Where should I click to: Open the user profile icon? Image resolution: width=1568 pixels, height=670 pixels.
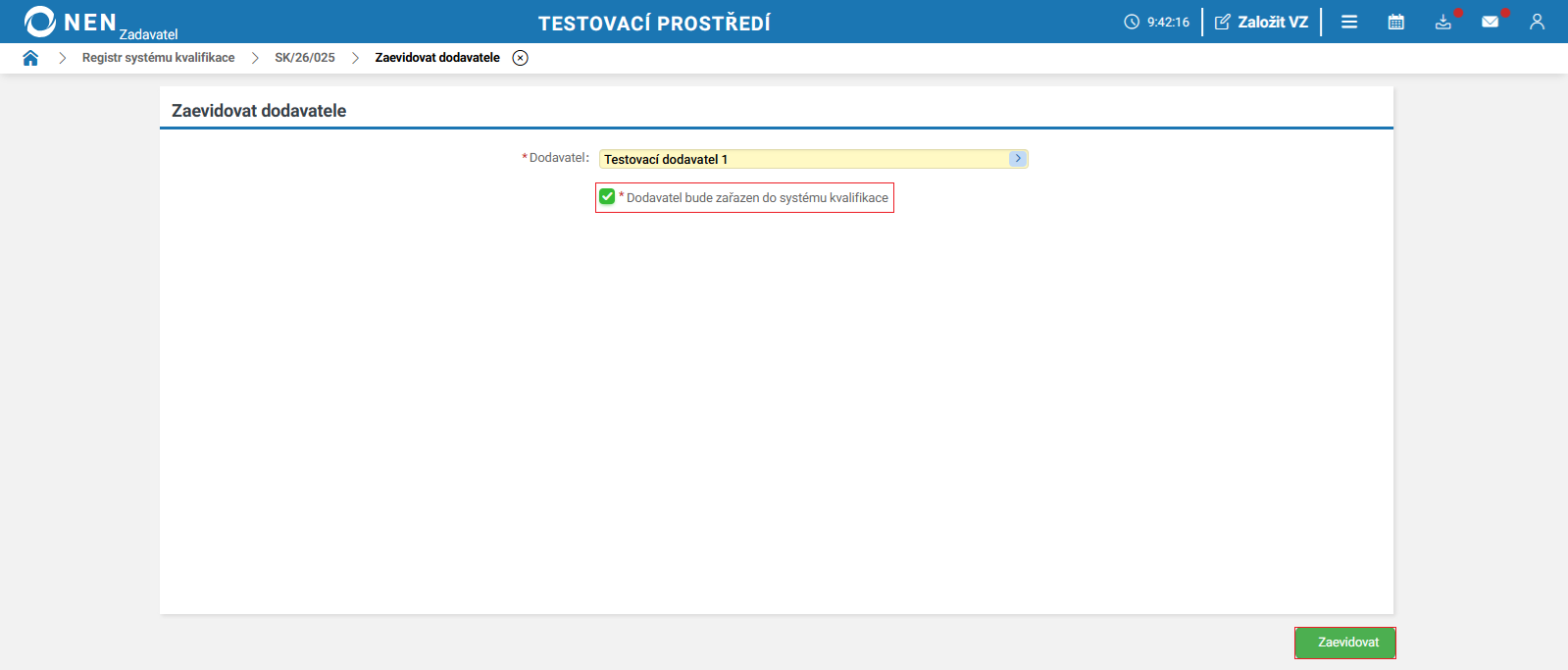click(x=1537, y=22)
